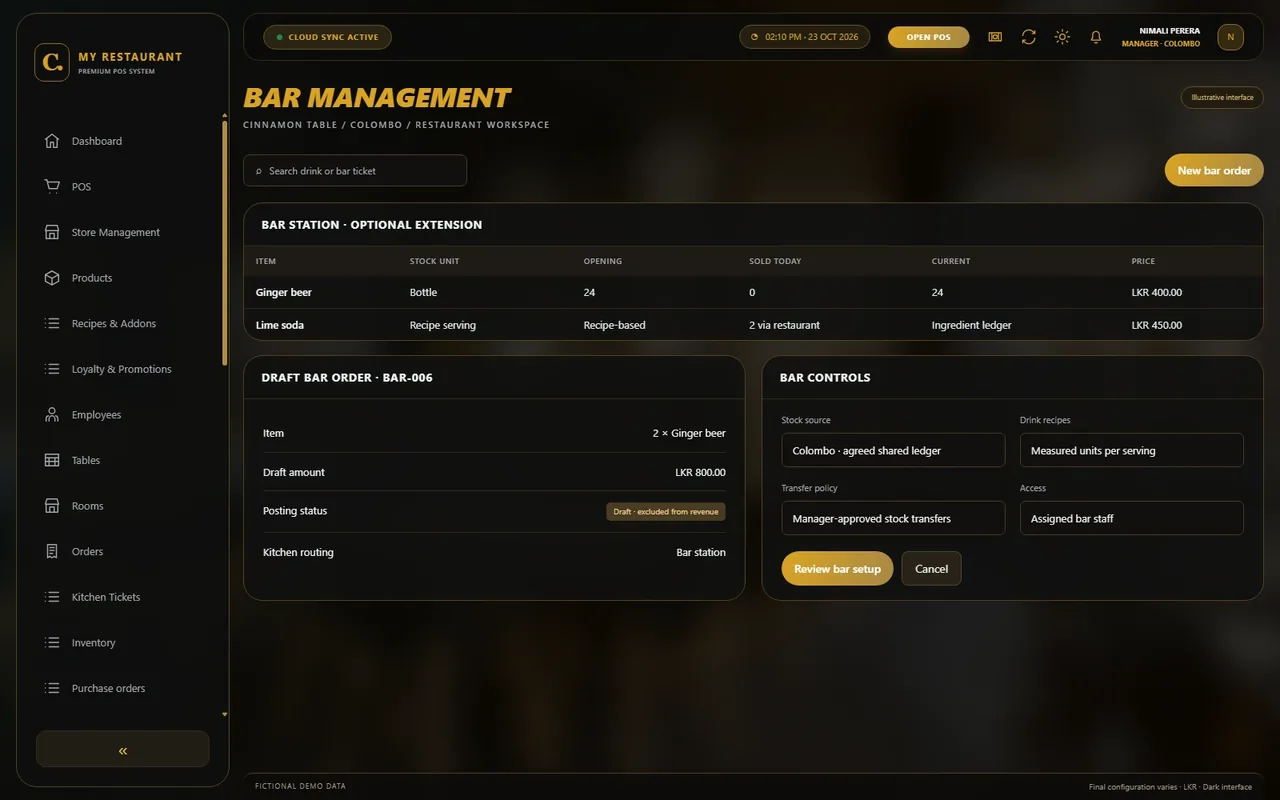This screenshot has width=1280, height=800.
Task: Click the Products box icon
Action: tap(52, 278)
